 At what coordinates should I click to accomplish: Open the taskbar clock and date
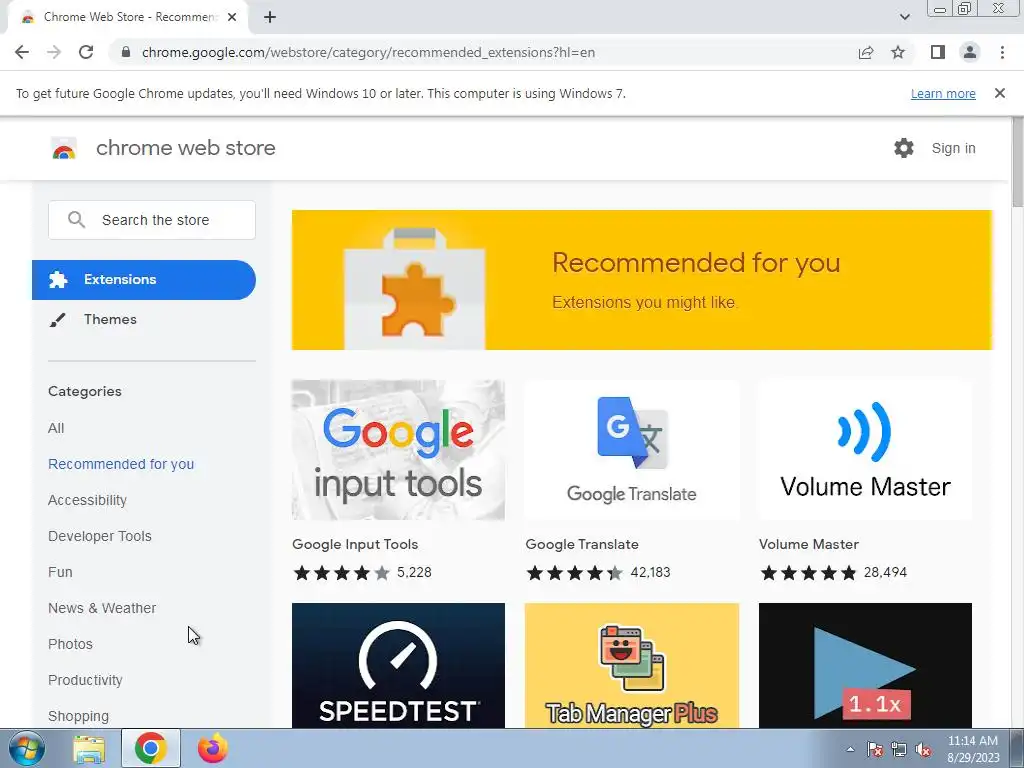(973, 749)
